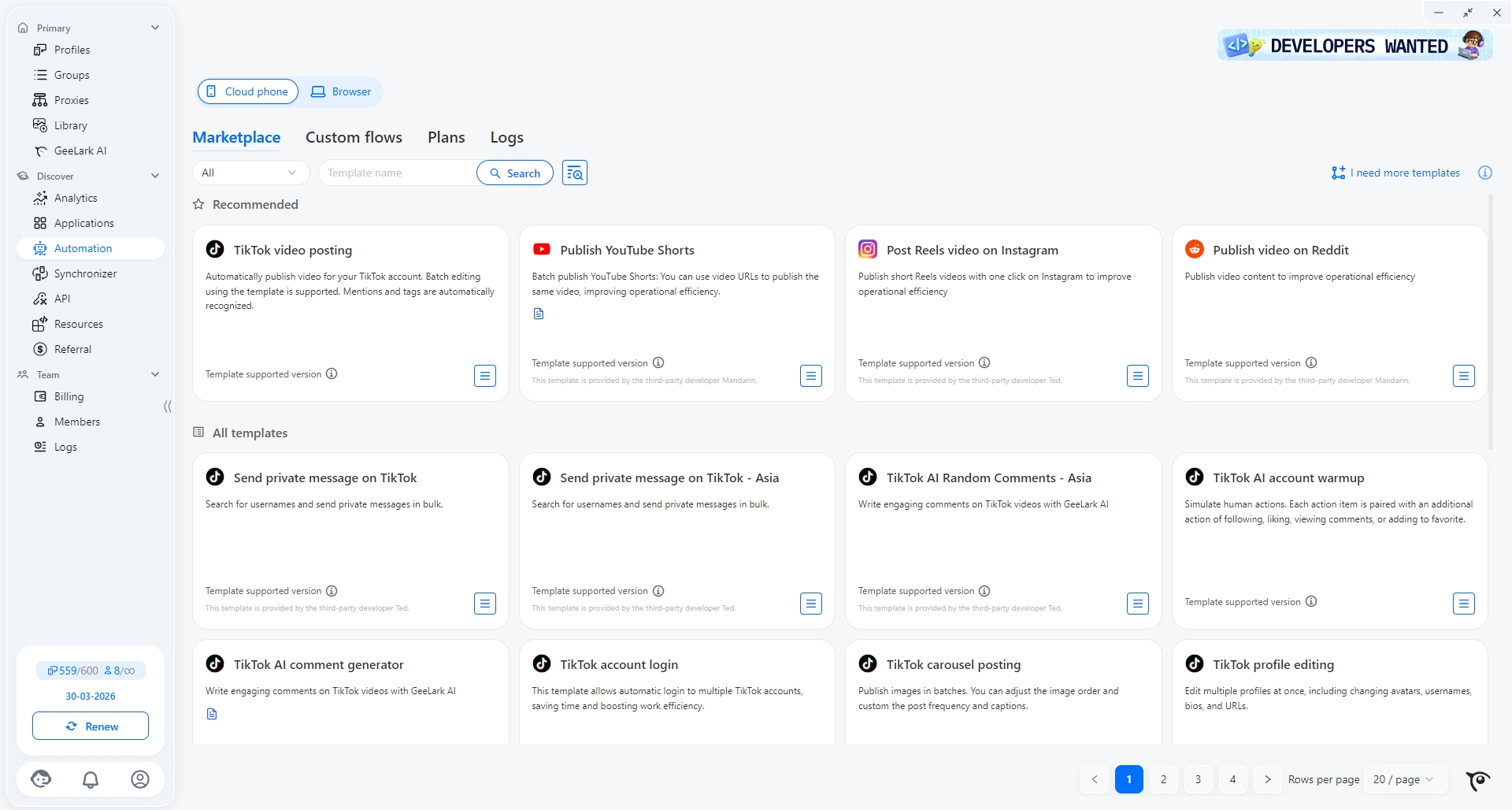Click info icon next to Publish video on Reddit supported version
Image resolution: width=1512 pixels, height=810 pixels.
(x=1311, y=362)
